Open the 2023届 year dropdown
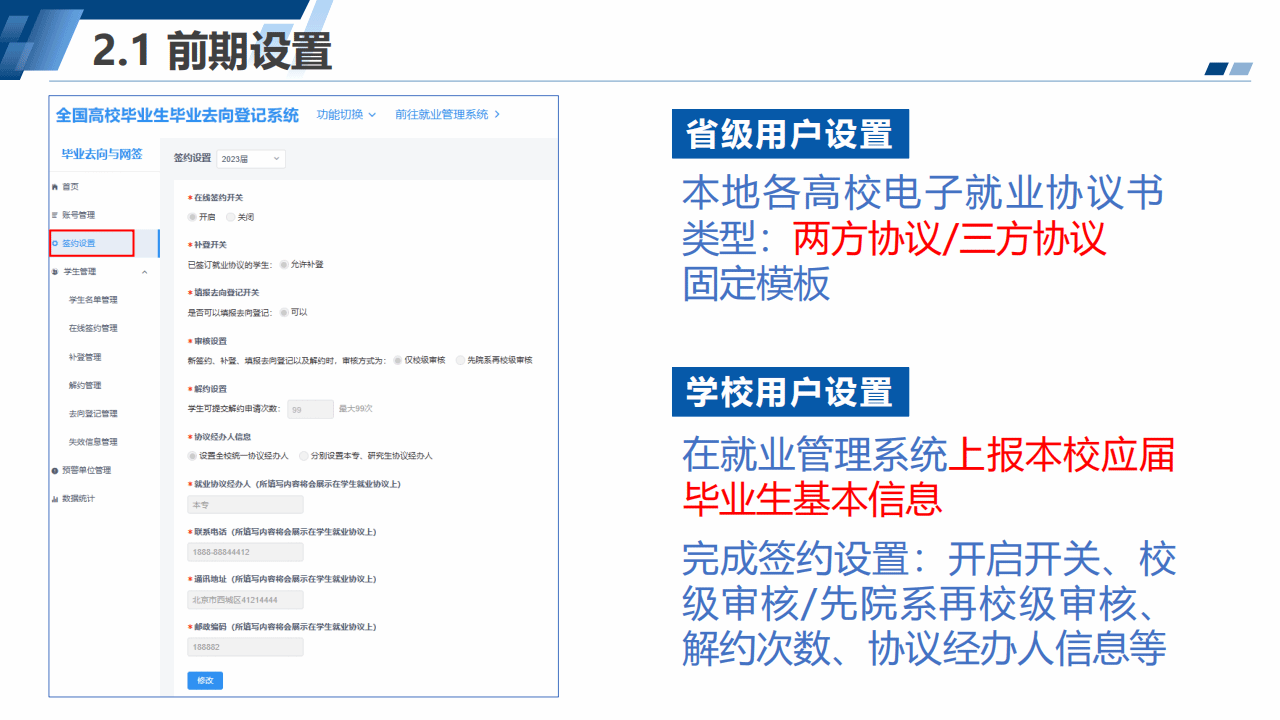 click(251, 159)
